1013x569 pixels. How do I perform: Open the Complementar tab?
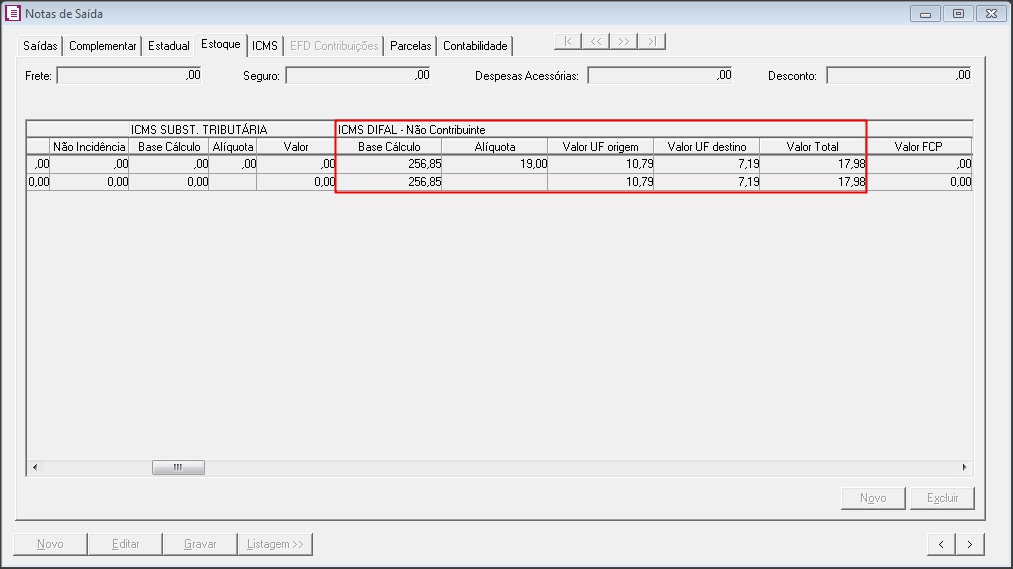pyautogui.click(x=103, y=46)
